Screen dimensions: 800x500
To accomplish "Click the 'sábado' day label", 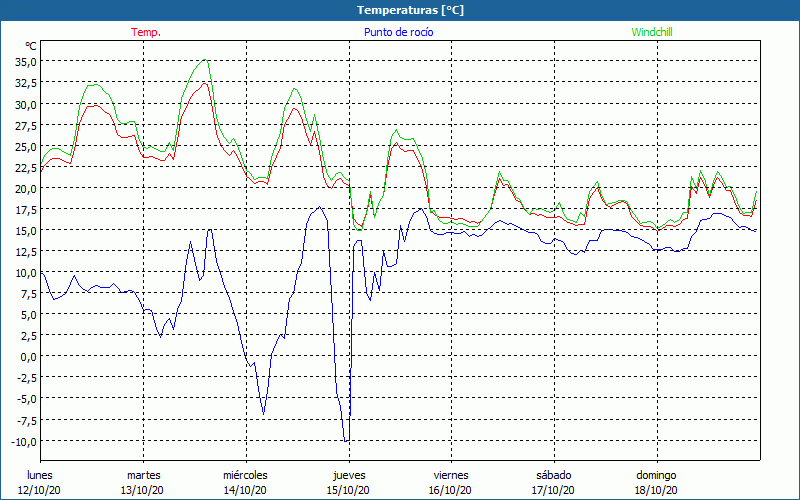I will pos(554,475).
